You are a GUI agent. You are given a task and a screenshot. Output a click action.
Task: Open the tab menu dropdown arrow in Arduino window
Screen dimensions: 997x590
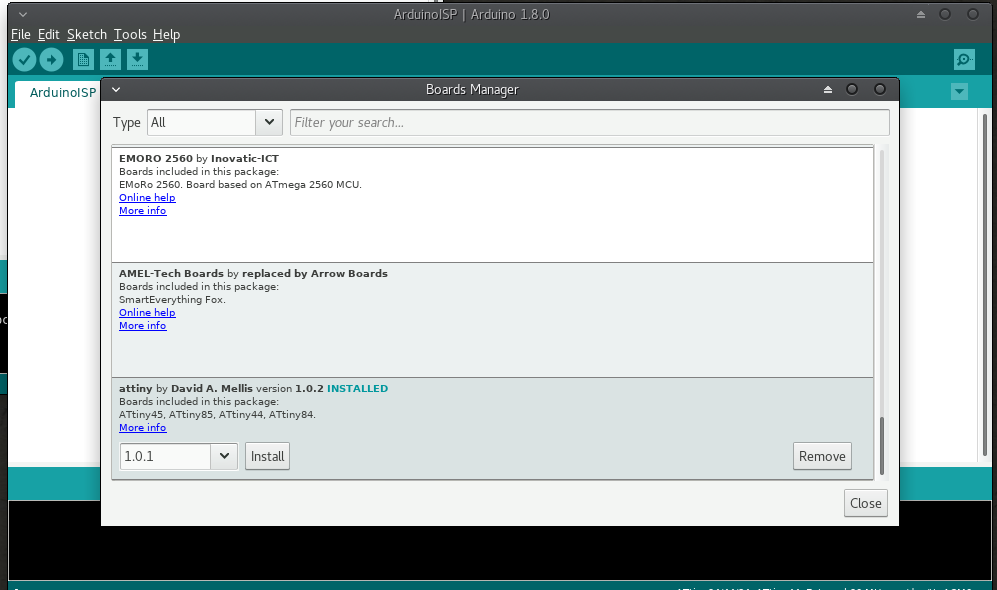[959, 92]
